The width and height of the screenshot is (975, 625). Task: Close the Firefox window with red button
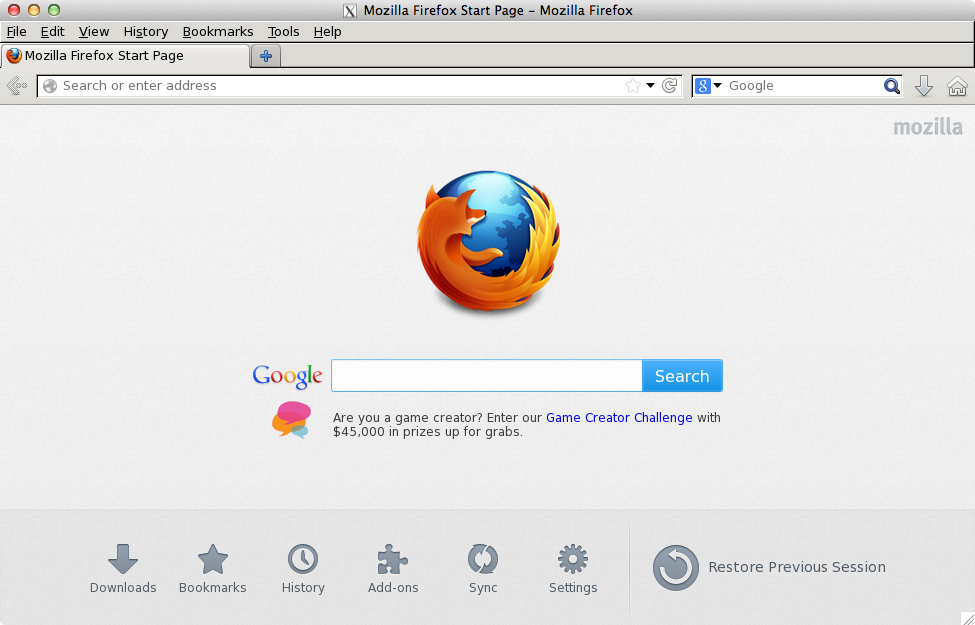tap(14, 10)
